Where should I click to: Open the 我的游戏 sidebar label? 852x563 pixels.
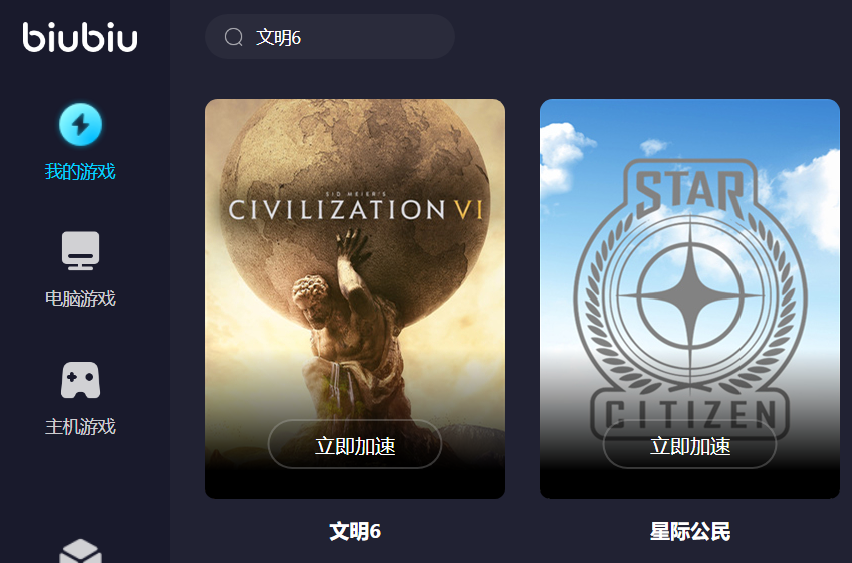point(80,172)
